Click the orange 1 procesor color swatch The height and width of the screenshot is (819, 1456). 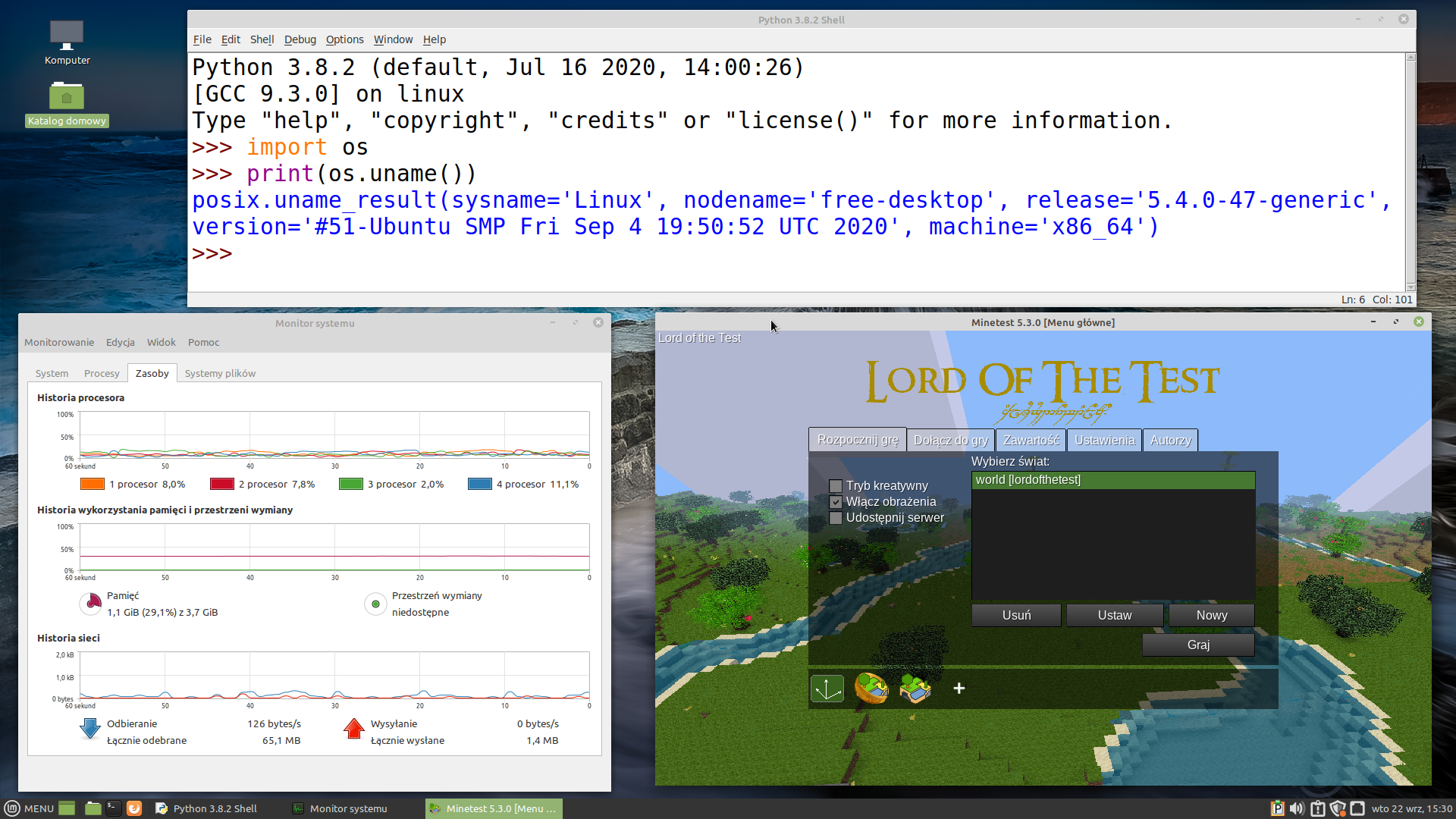[x=92, y=484]
